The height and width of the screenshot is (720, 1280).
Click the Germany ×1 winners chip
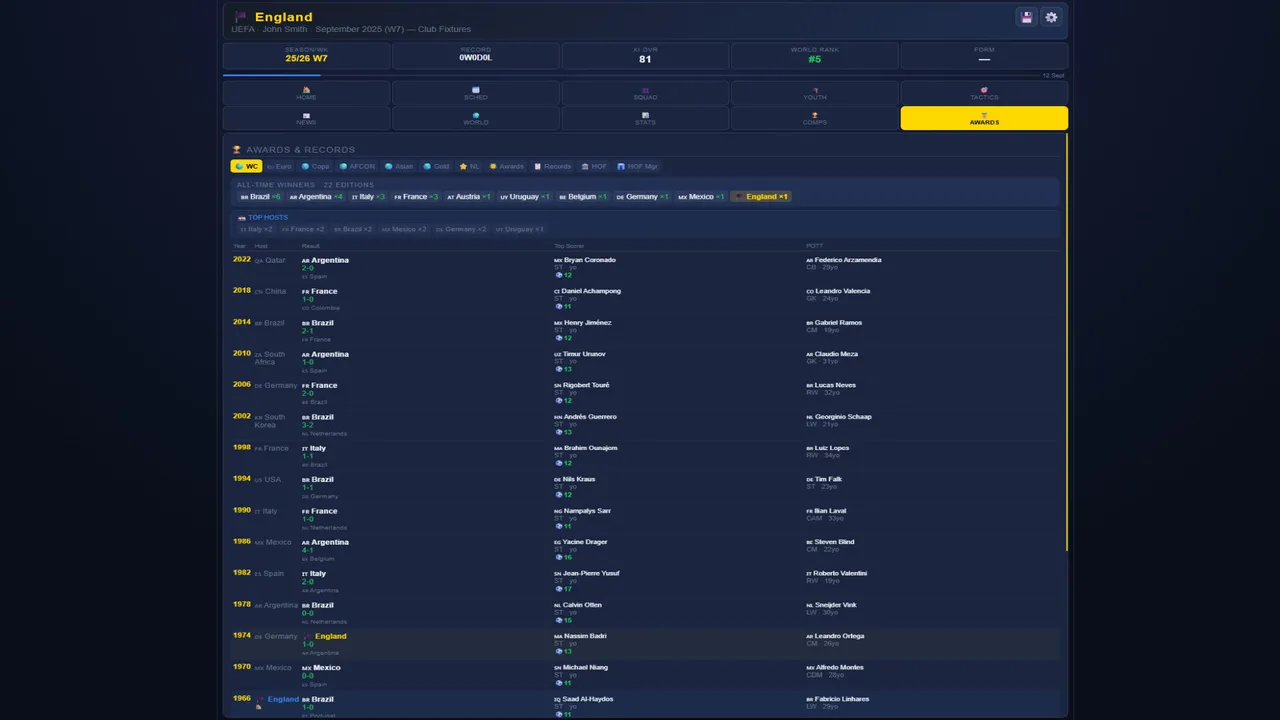coord(643,197)
